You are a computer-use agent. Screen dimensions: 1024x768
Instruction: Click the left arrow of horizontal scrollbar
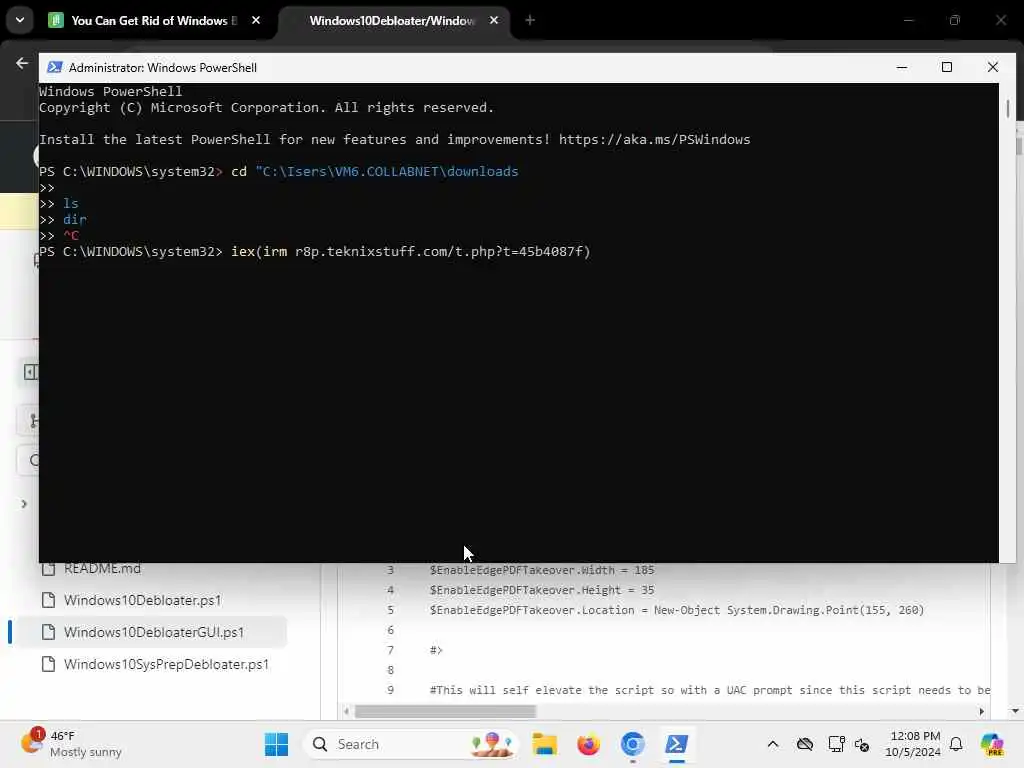click(346, 711)
